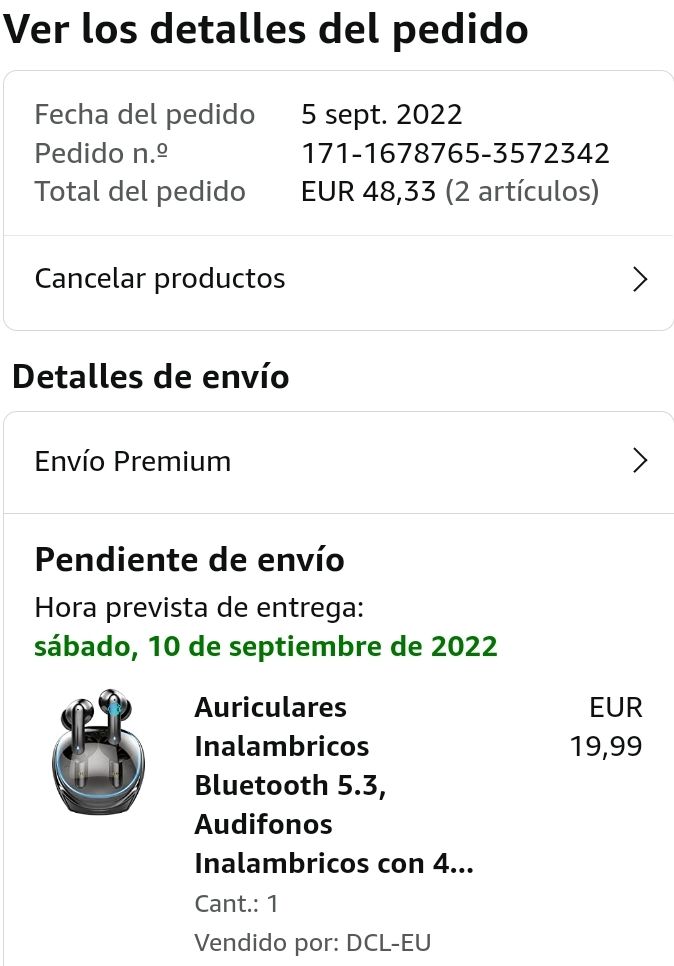Click the green delivery date sábado 10 de septiembre

(265, 646)
